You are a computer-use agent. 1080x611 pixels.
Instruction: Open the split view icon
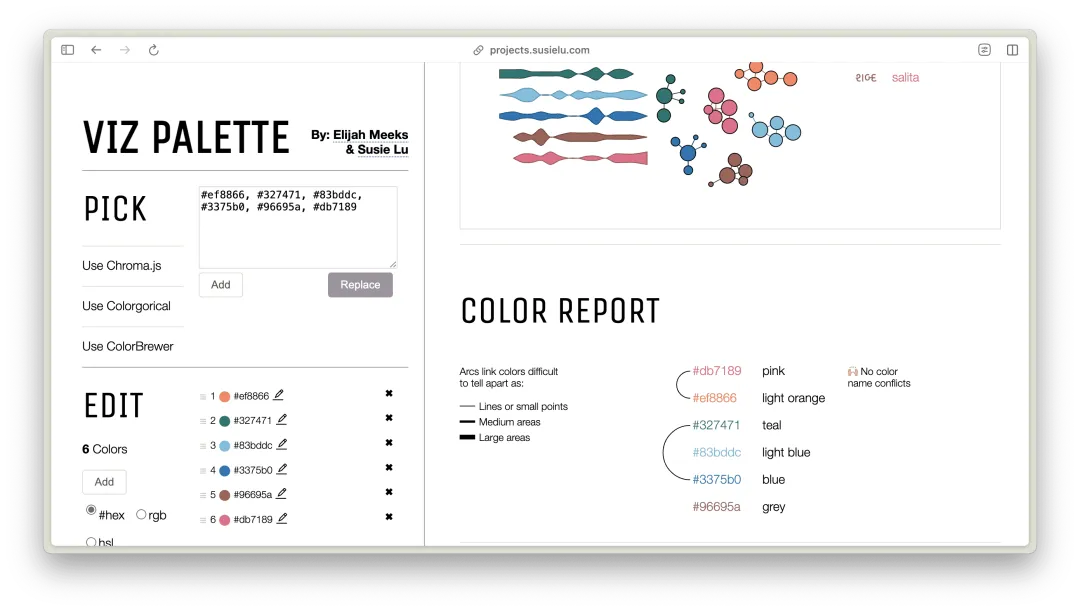[x=1012, y=50]
